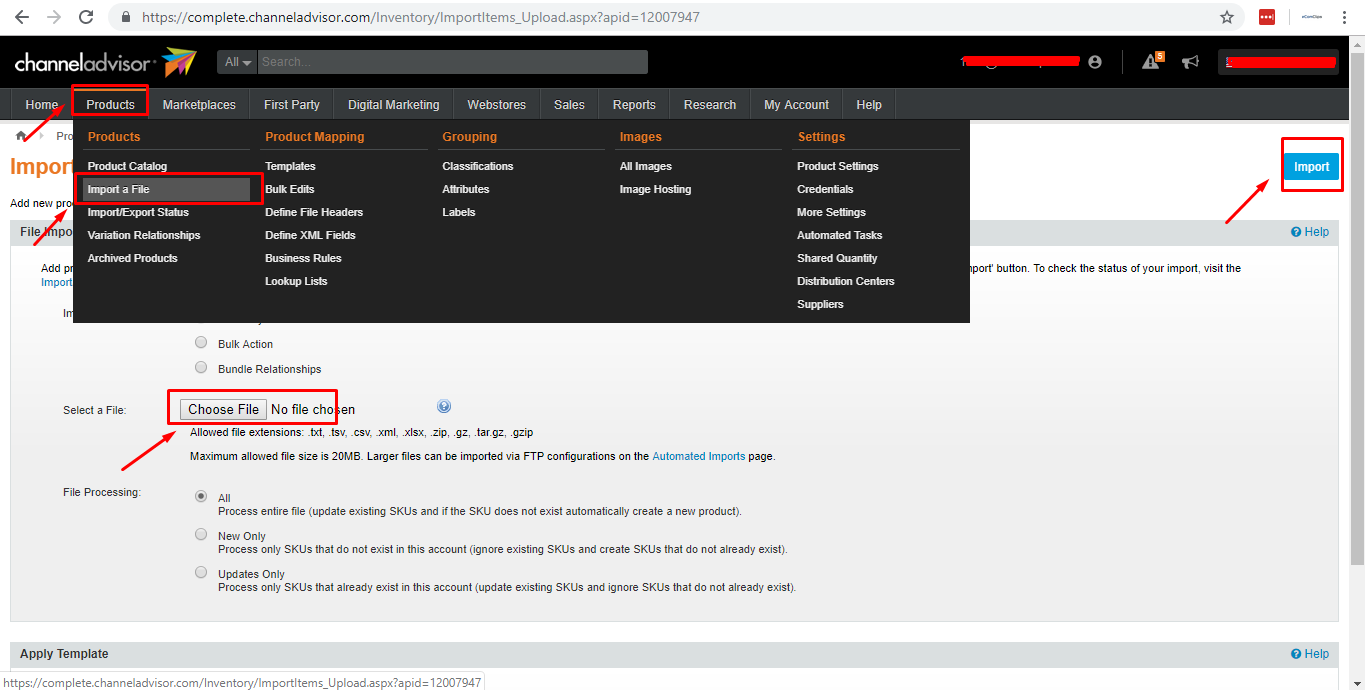Open the All search scope dropdown
The image size is (1365, 690).
click(x=238, y=62)
